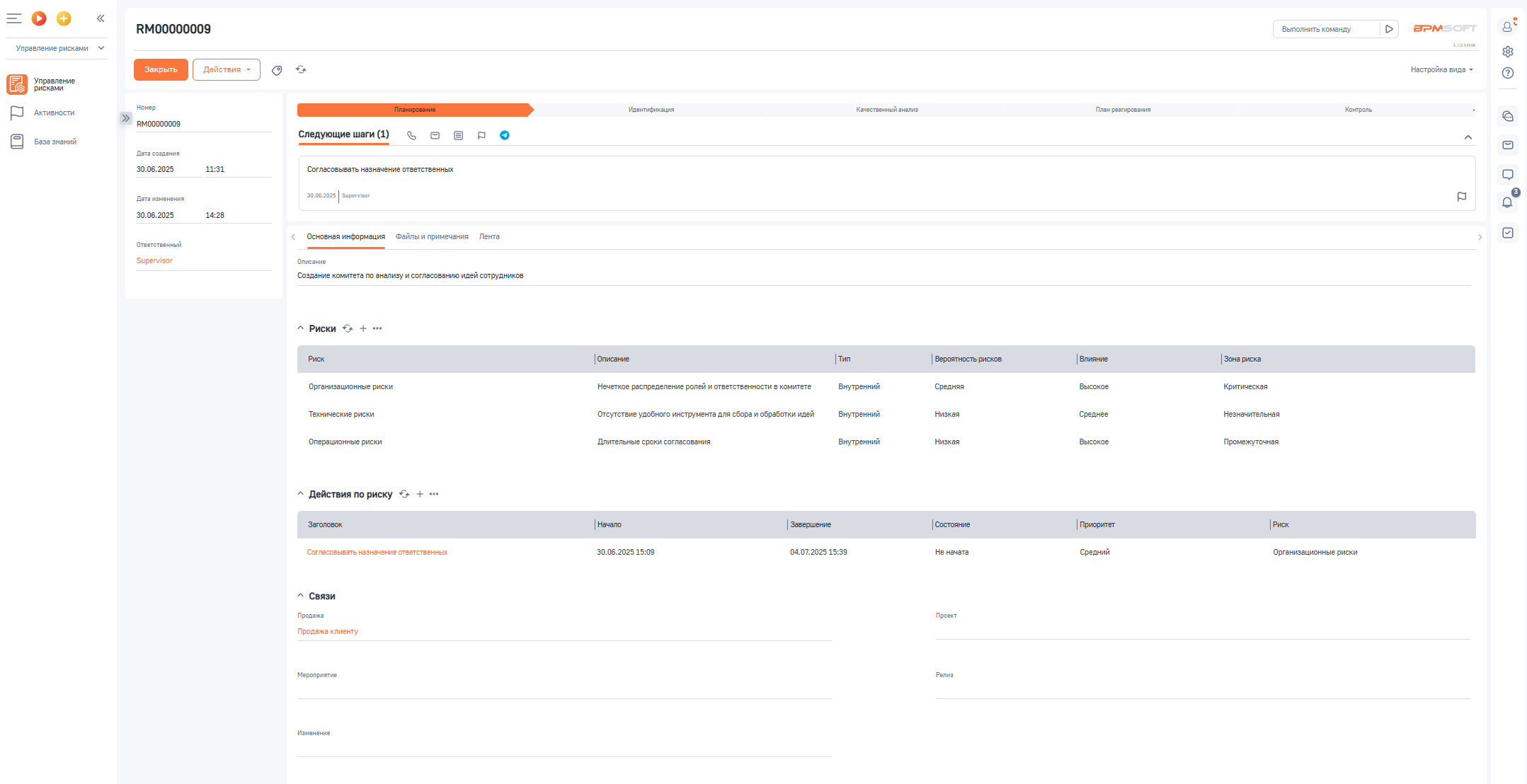Add a new record to Риски
This screenshot has width=1527, height=784.
pos(363,328)
